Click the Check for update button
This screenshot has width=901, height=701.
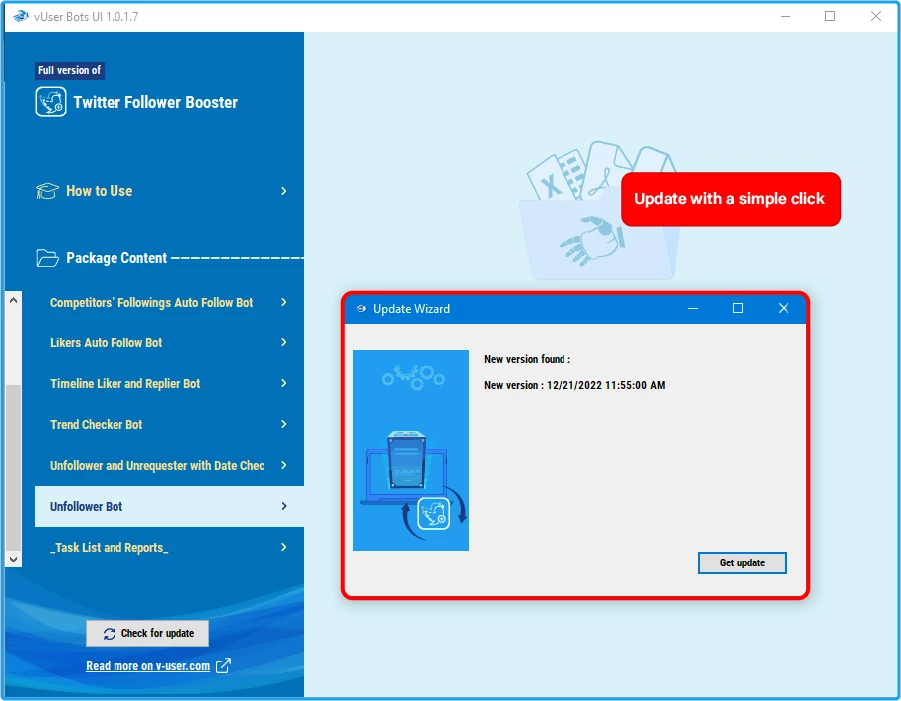pos(148,633)
